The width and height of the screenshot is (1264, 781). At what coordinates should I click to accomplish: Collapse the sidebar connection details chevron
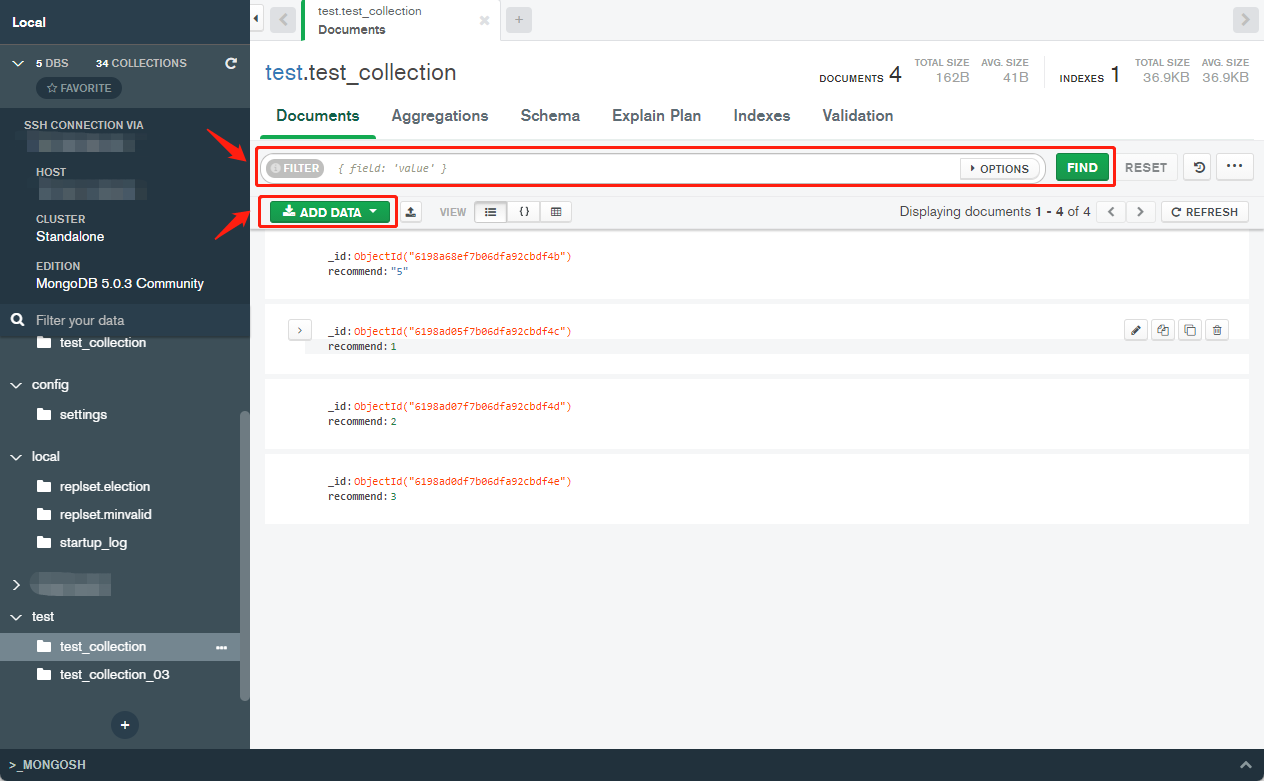[16, 63]
